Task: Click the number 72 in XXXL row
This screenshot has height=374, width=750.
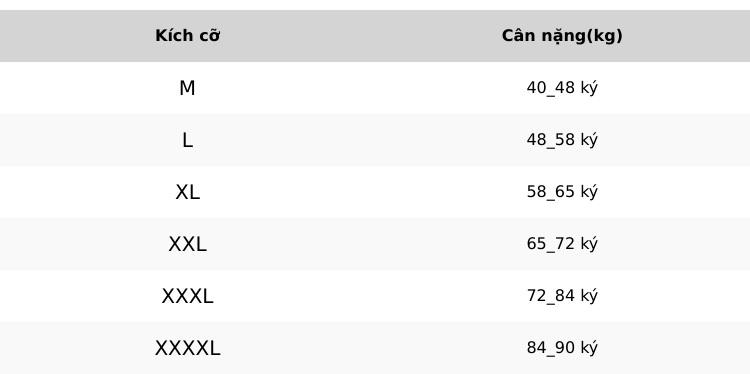Action: tap(536, 296)
